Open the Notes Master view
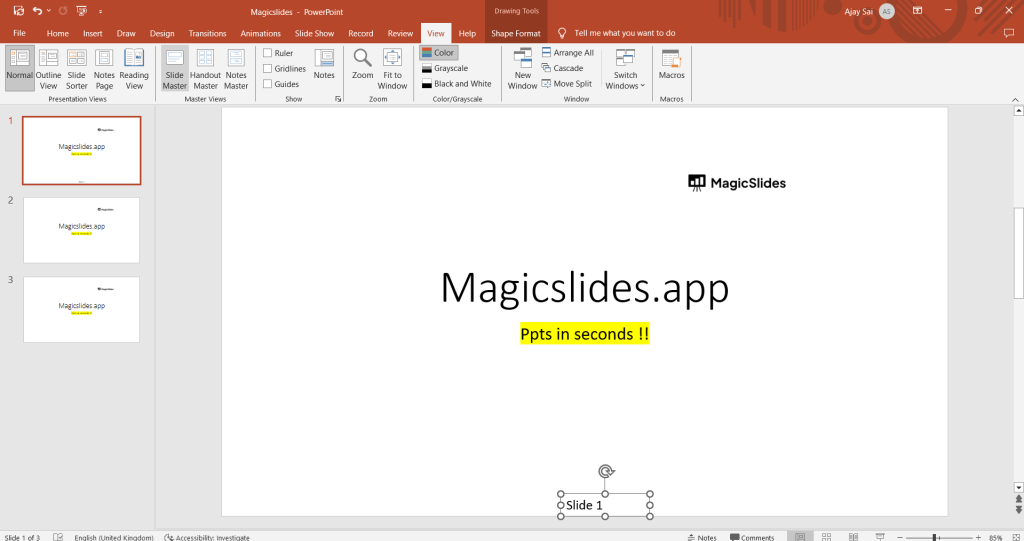This screenshot has width=1024, height=541. coord(236,68)
